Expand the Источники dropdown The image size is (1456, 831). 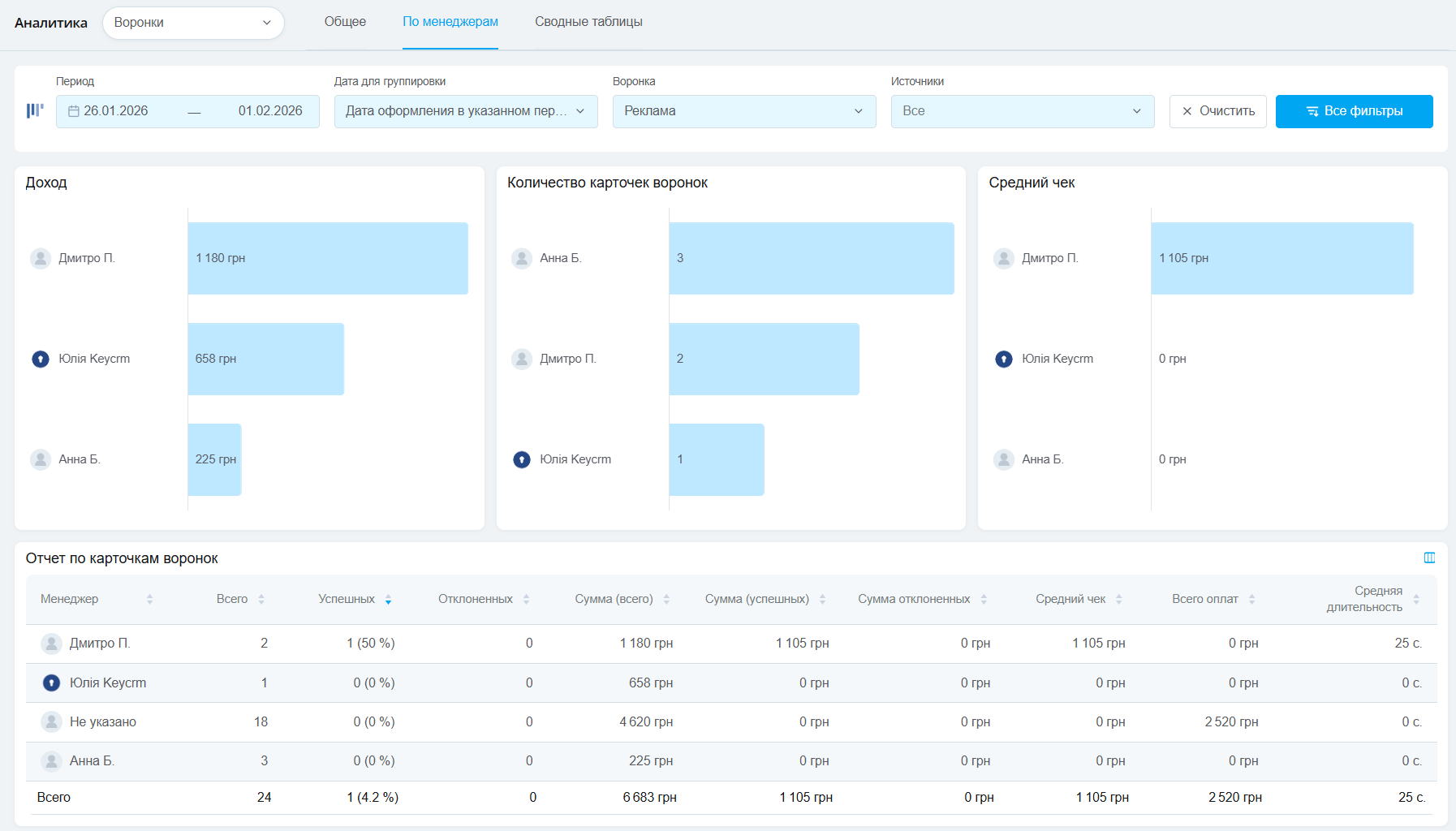1022,111
